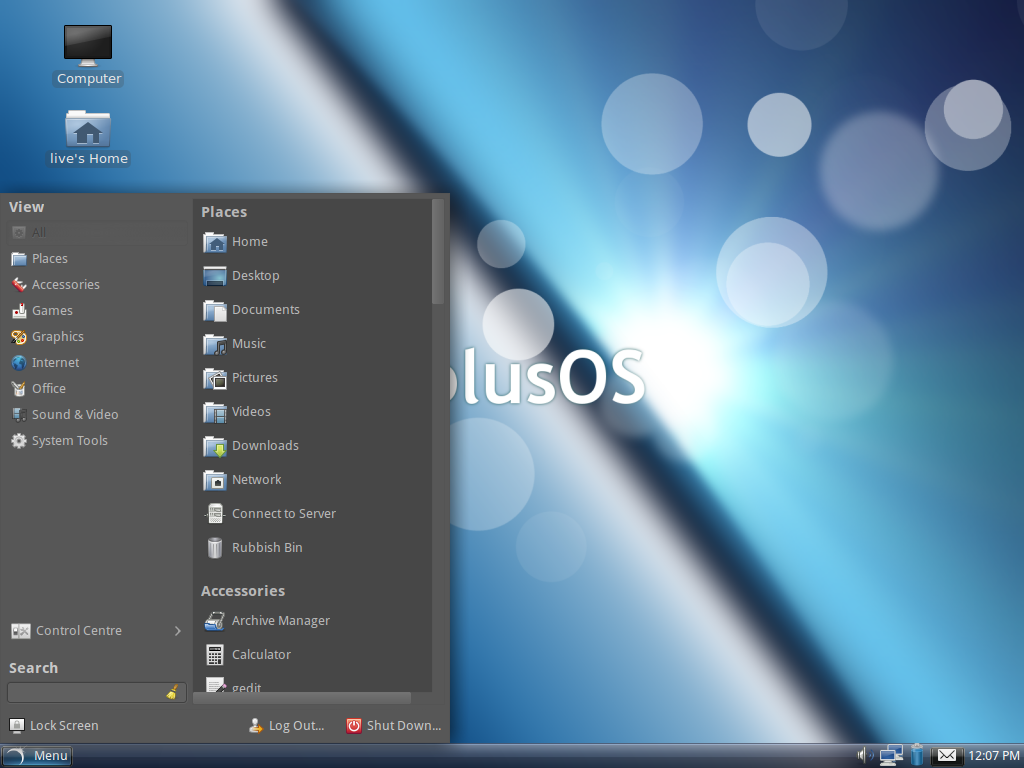Screen dimensions: 1024x768
Task: Open the mail envelope tray icon
Action: (946, 755)
